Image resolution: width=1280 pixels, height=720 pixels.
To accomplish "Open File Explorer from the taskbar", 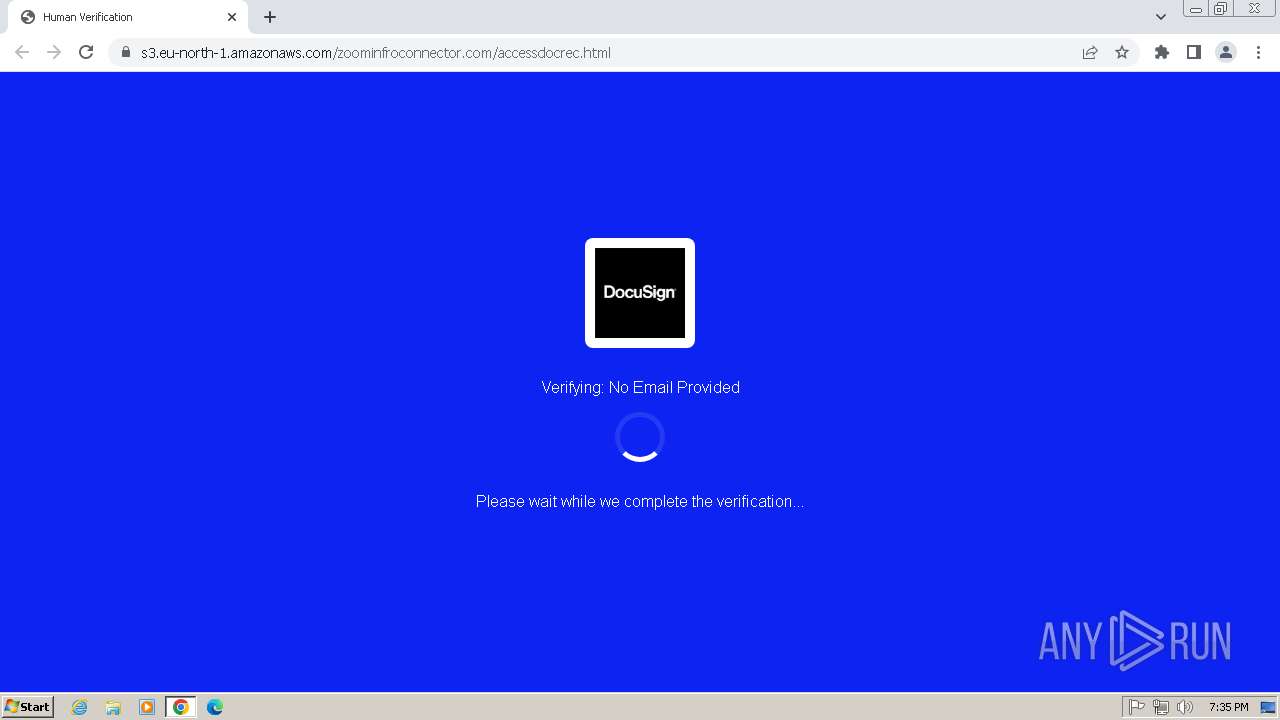I will 113,707.
